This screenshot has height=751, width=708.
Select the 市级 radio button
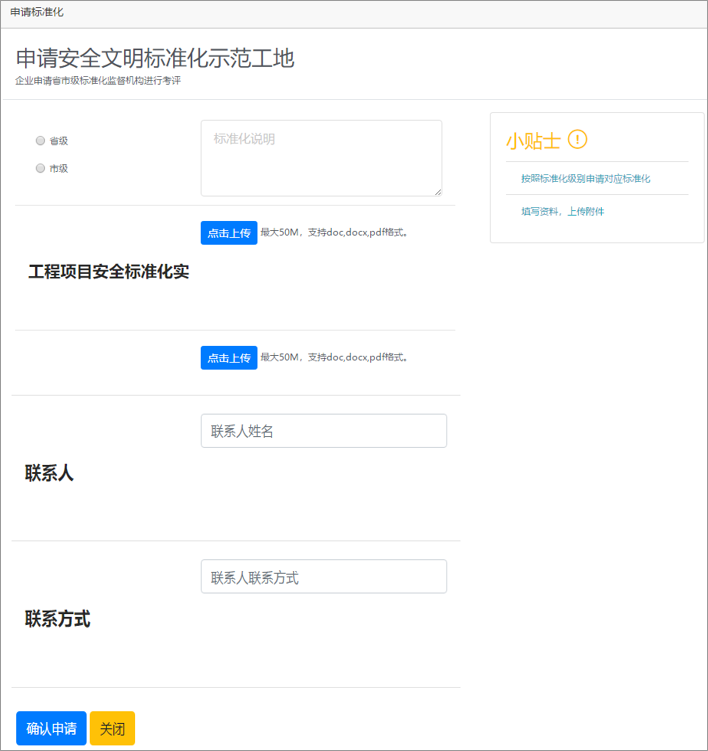coord(40,168)
